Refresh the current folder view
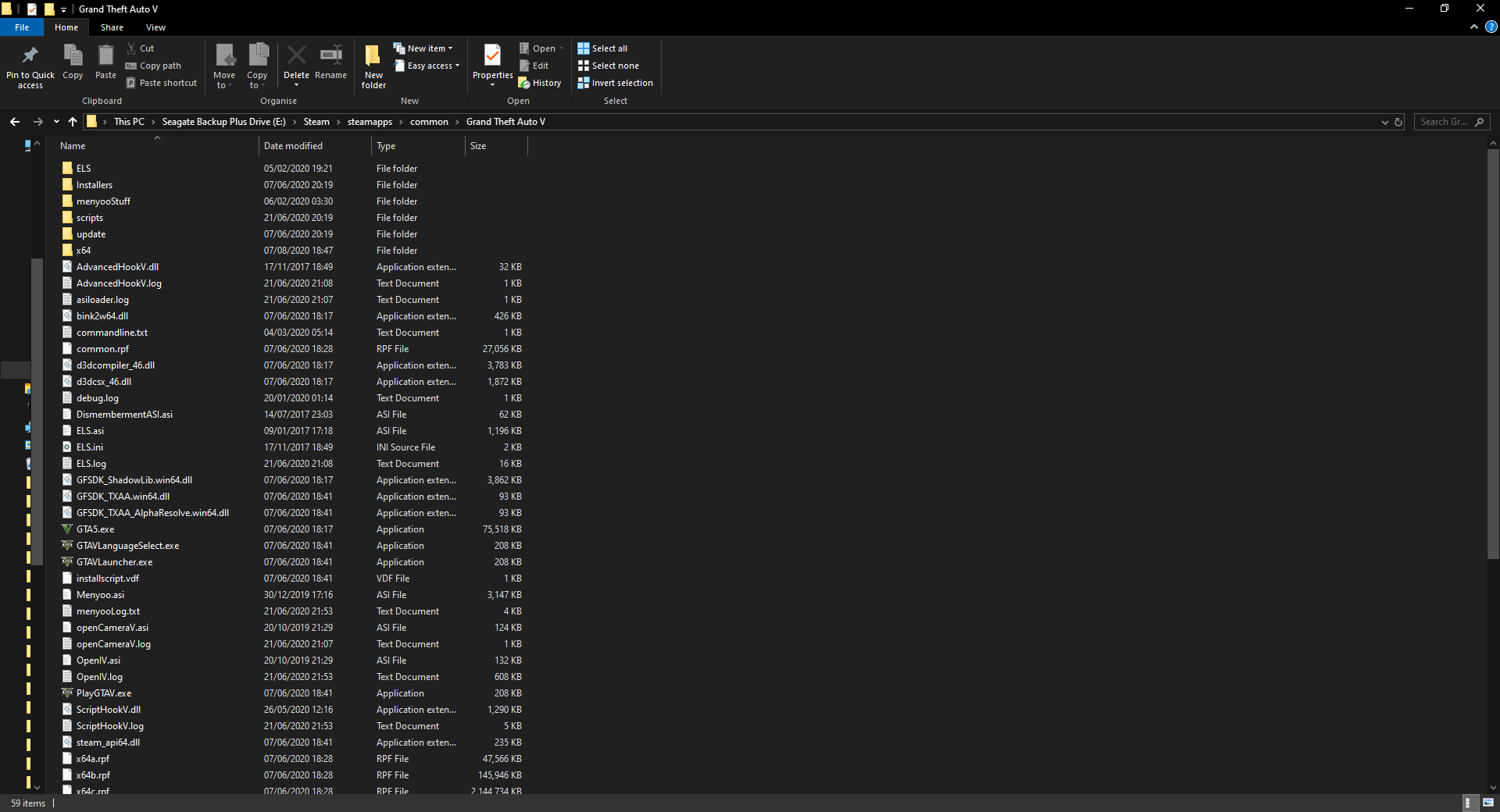This screenshot has width=1500, height=812. (1398, 122)
